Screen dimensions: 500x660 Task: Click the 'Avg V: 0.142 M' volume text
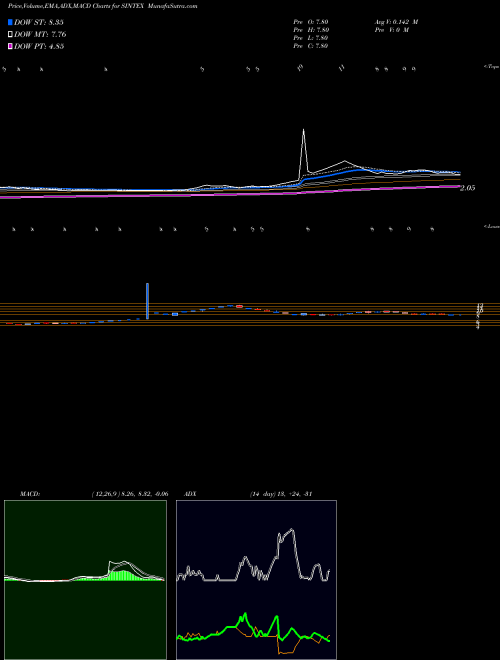(396, 22)
